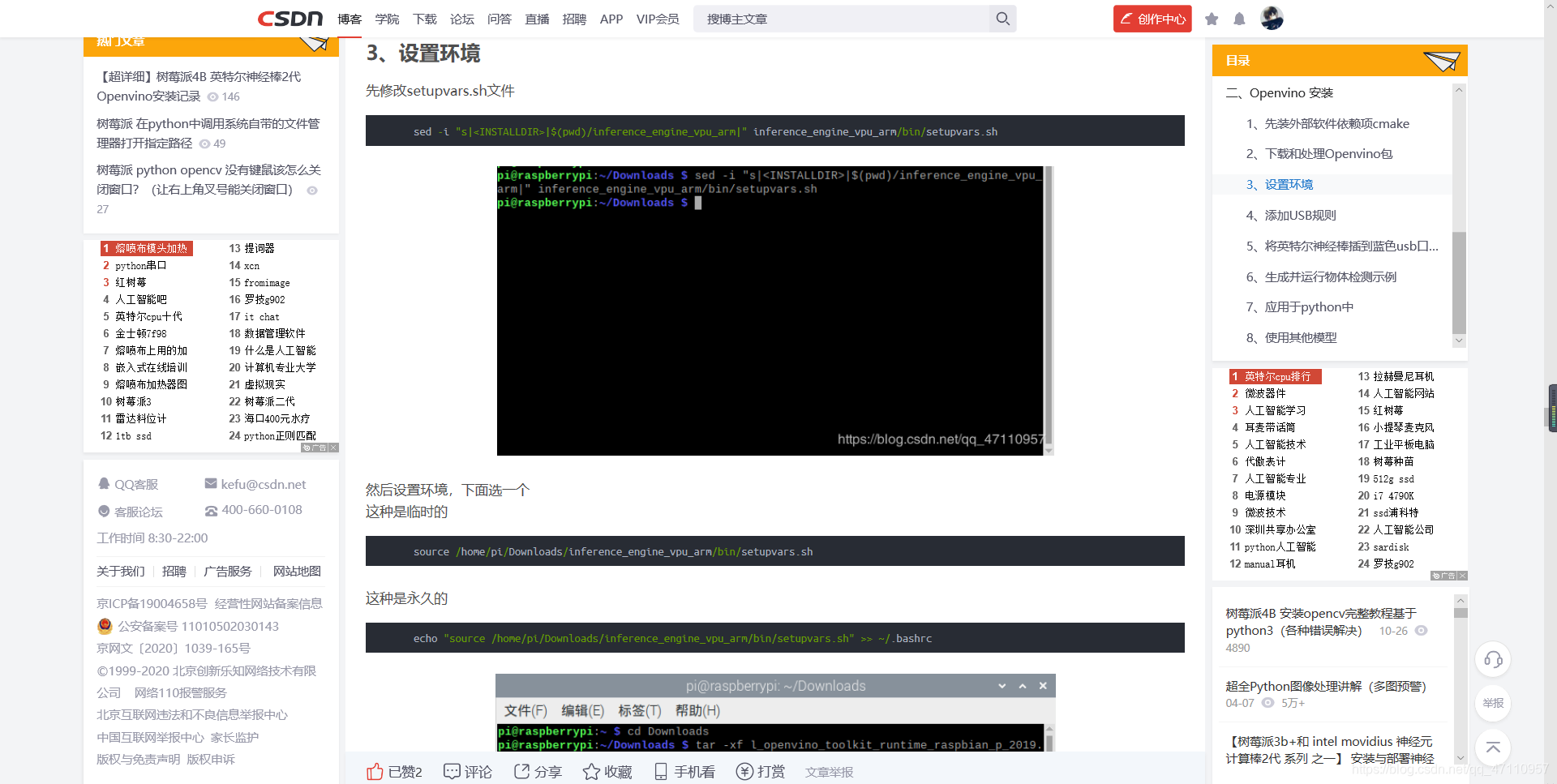This screenshot has width=1557, height=784.
Task: Close the left ad panel
Action: pyautogui.click(x=333, y=448)
